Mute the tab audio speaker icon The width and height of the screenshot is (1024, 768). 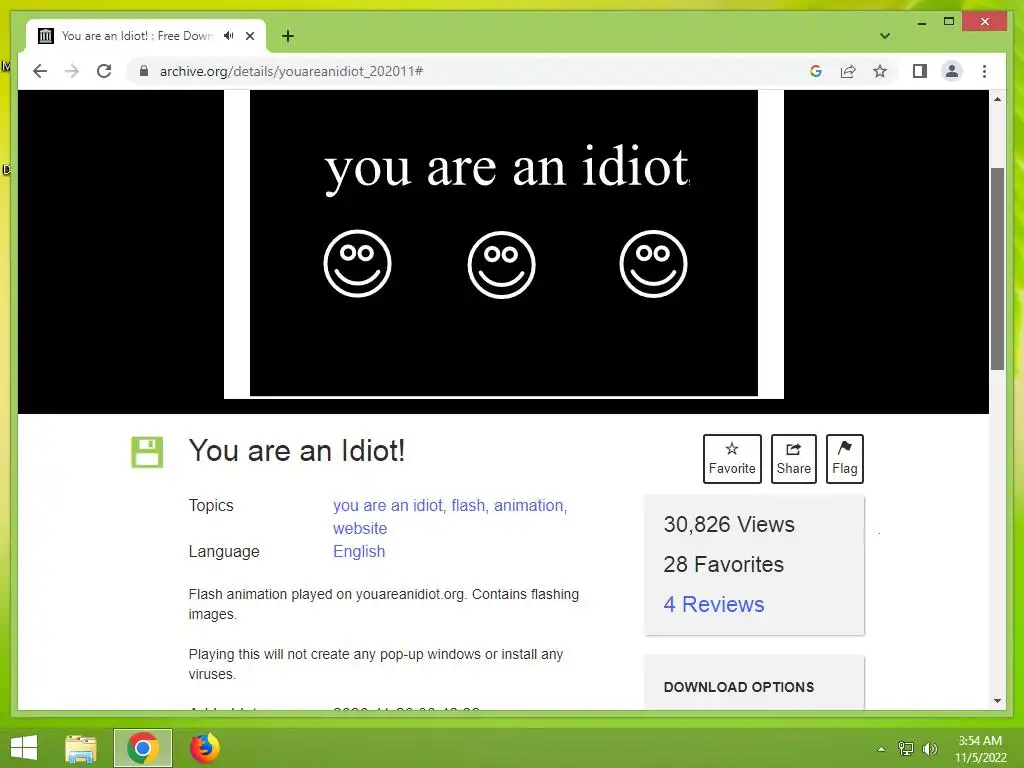pyautogui.click(x=228, y=36)
